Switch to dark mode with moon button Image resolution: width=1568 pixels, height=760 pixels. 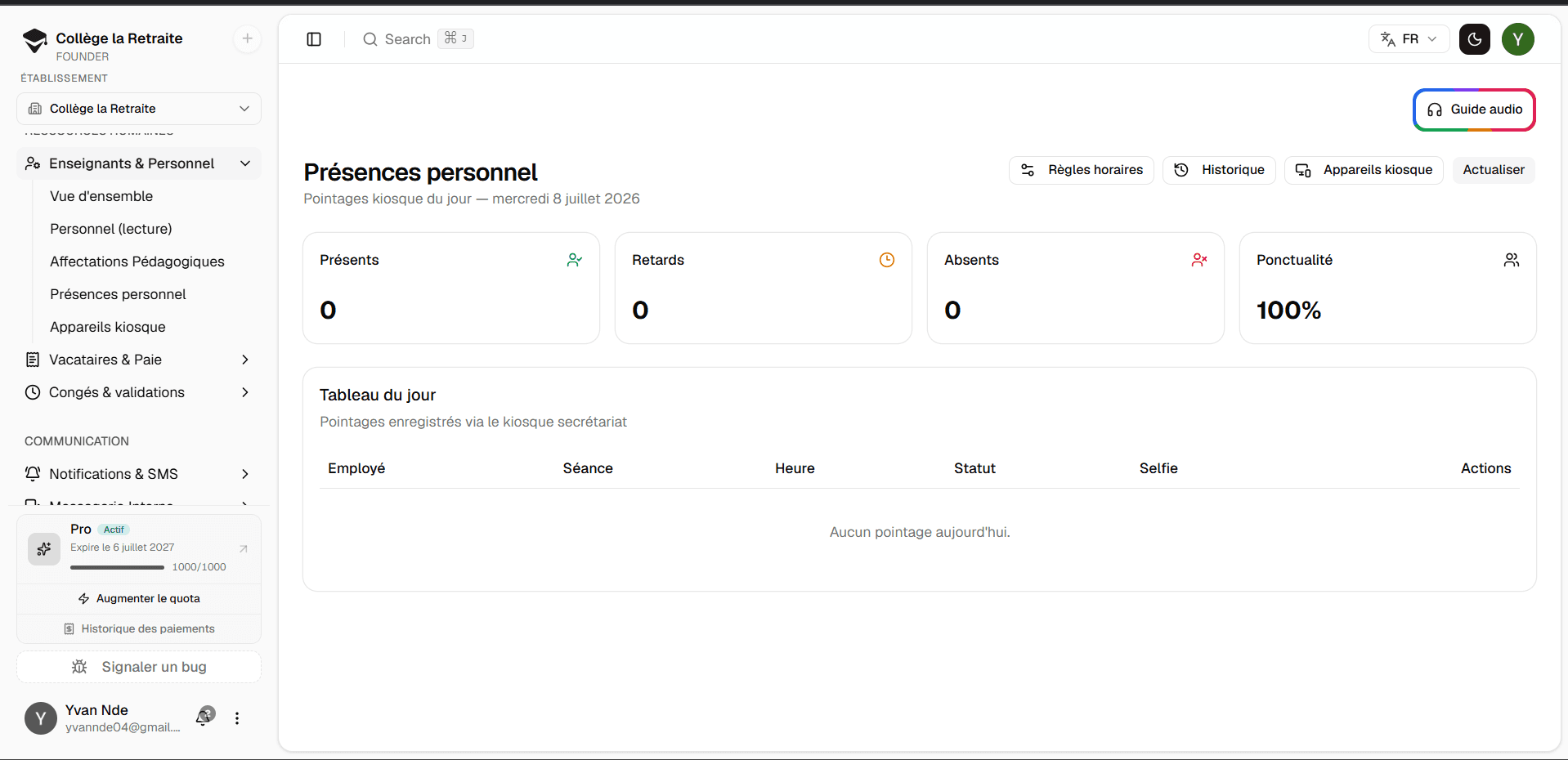point(1475,39)
